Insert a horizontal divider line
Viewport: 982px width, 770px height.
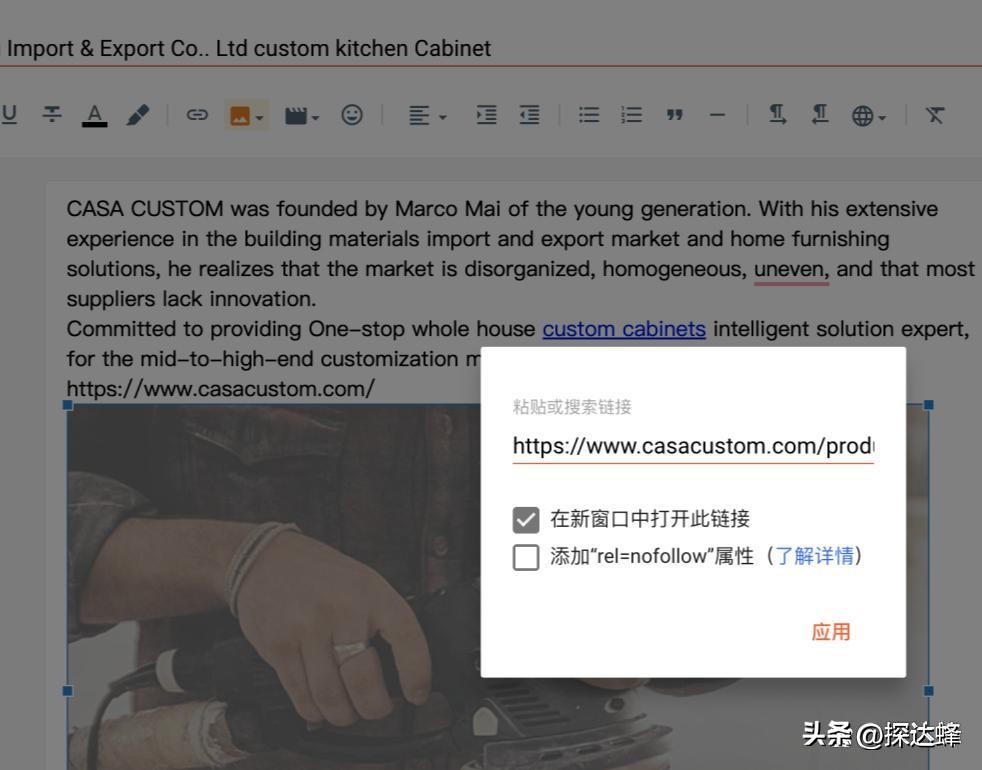(x=717, y=114)
